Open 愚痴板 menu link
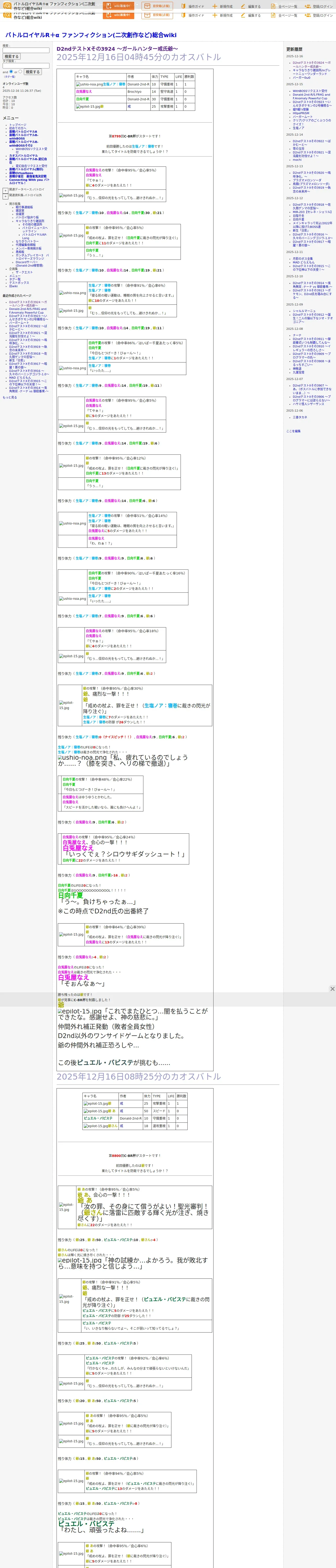Screen dimensions: 336x1568 click(20, 252)
